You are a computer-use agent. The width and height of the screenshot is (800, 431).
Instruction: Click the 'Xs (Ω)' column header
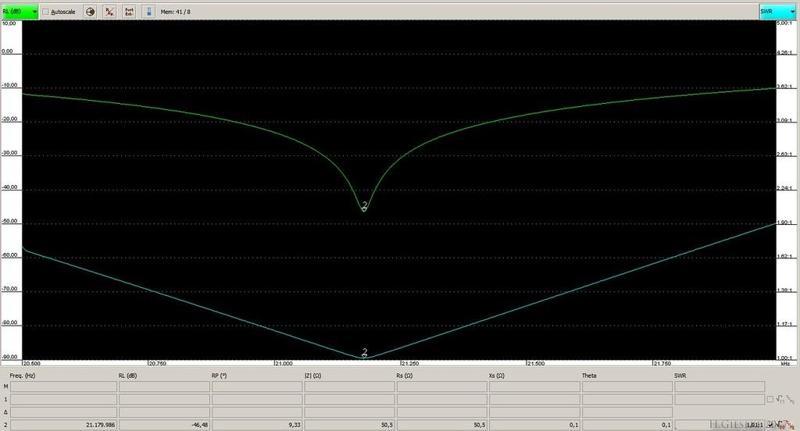pyautogui.click(x=496, y=375)
